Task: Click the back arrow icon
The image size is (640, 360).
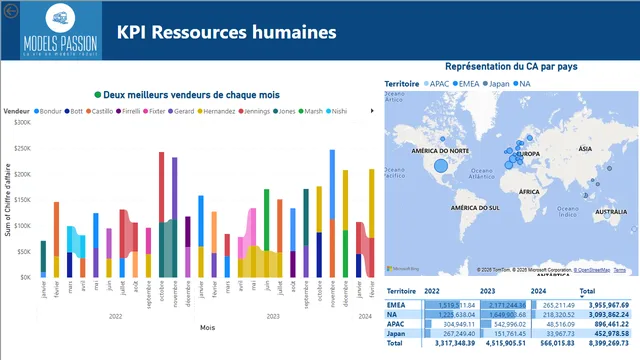Action: click(x=11, y=11)
